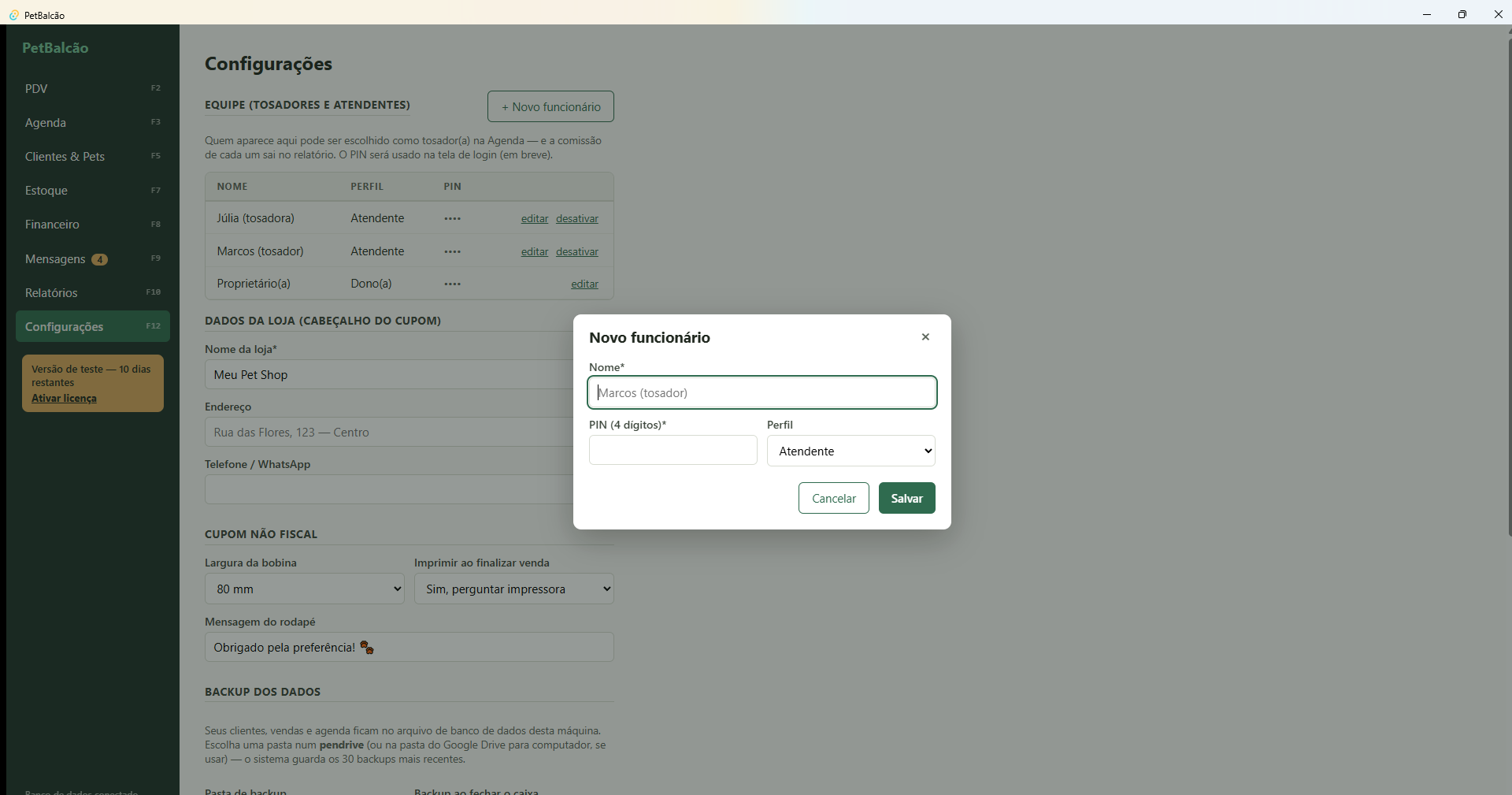Click the PetBalcão logo in the sidebar

55,47
